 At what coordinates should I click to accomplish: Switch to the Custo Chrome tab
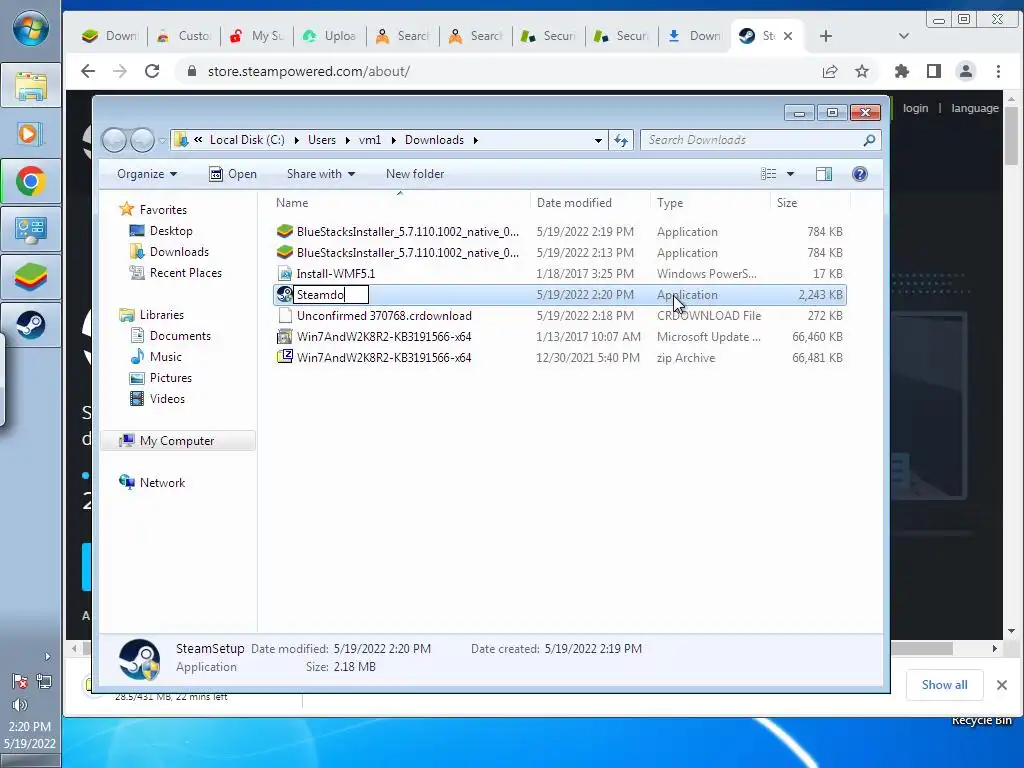click(x=184, y=36)
